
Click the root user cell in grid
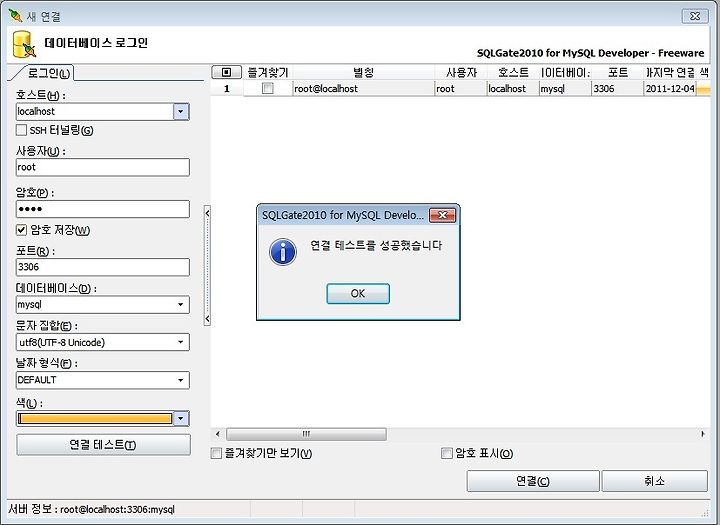pyautogui.click(x=461, y=89)
